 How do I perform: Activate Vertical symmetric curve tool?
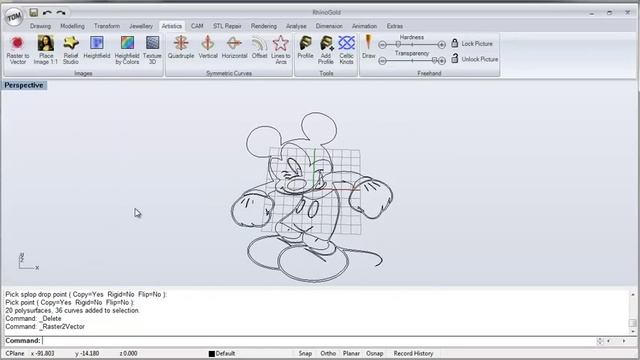[208, 47]
